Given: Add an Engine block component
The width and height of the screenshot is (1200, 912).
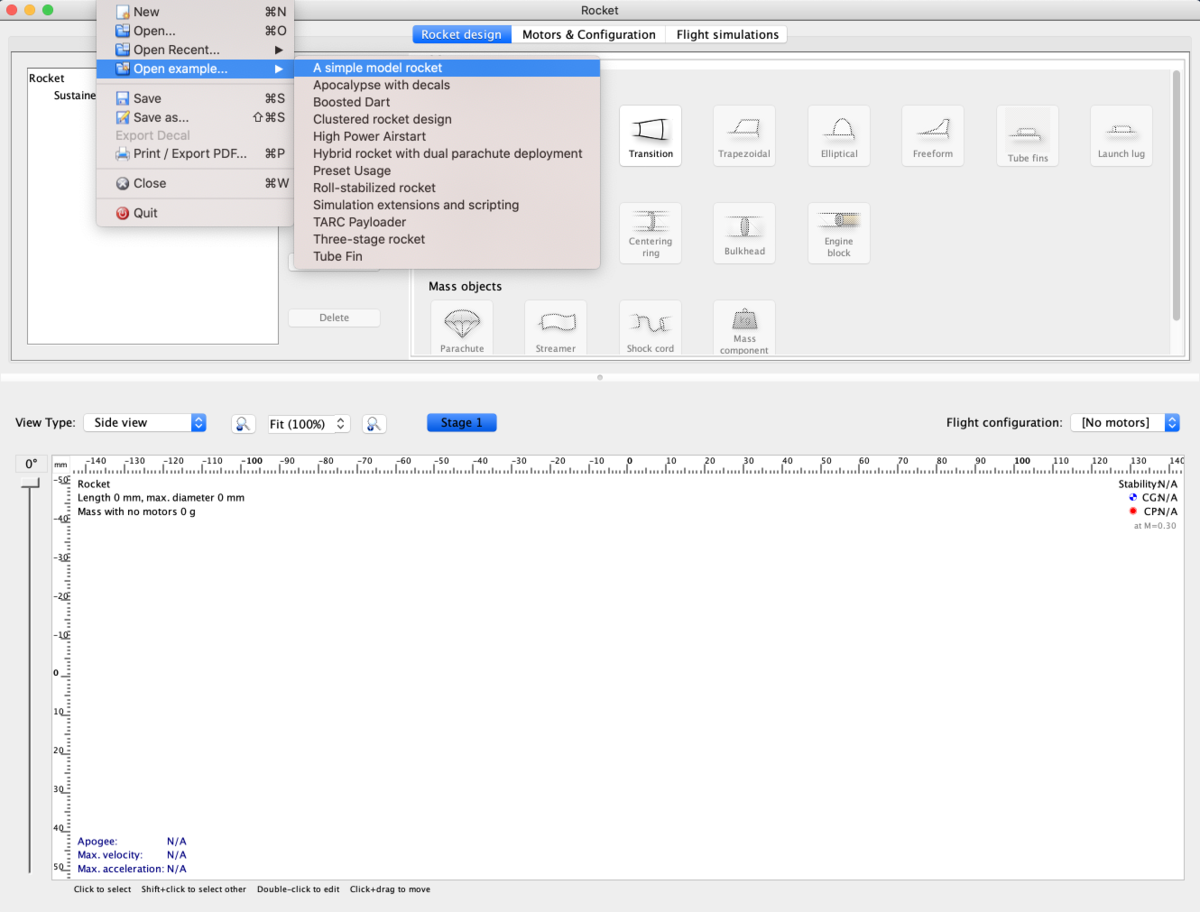Looking at the screenshot, I should coord(838,233).
